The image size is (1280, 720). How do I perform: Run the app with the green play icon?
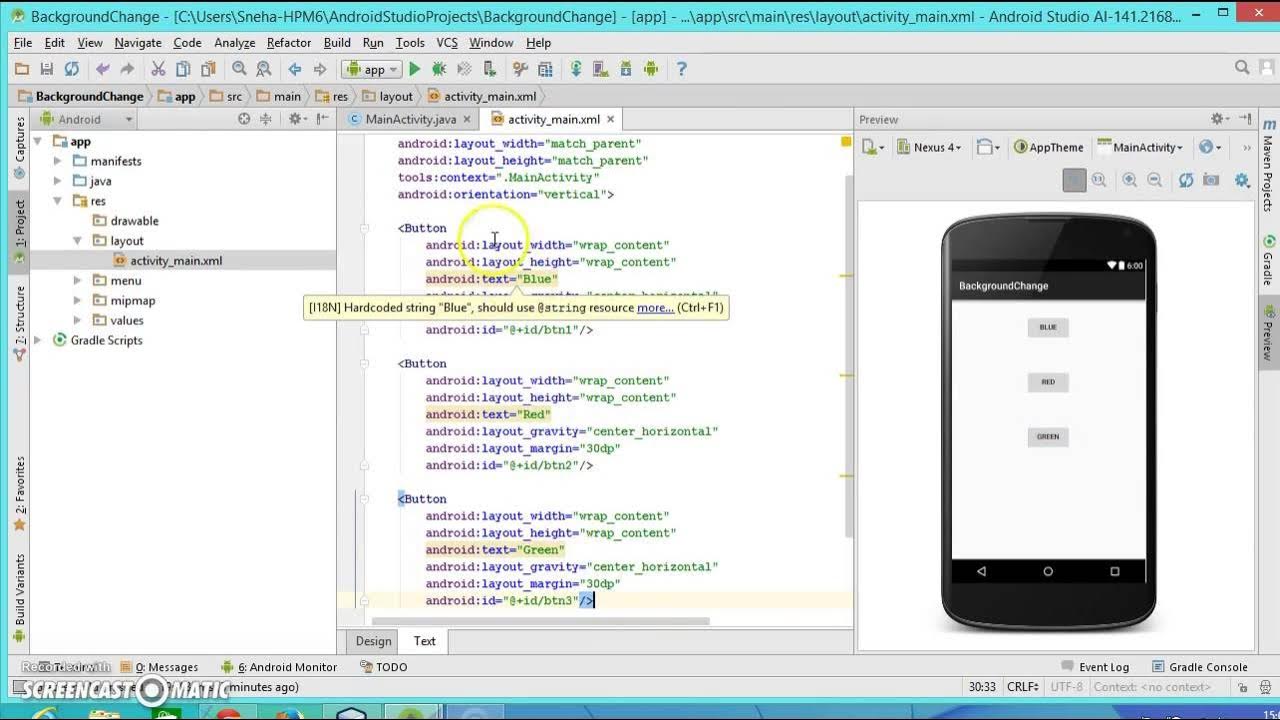(x=414, y=69)
